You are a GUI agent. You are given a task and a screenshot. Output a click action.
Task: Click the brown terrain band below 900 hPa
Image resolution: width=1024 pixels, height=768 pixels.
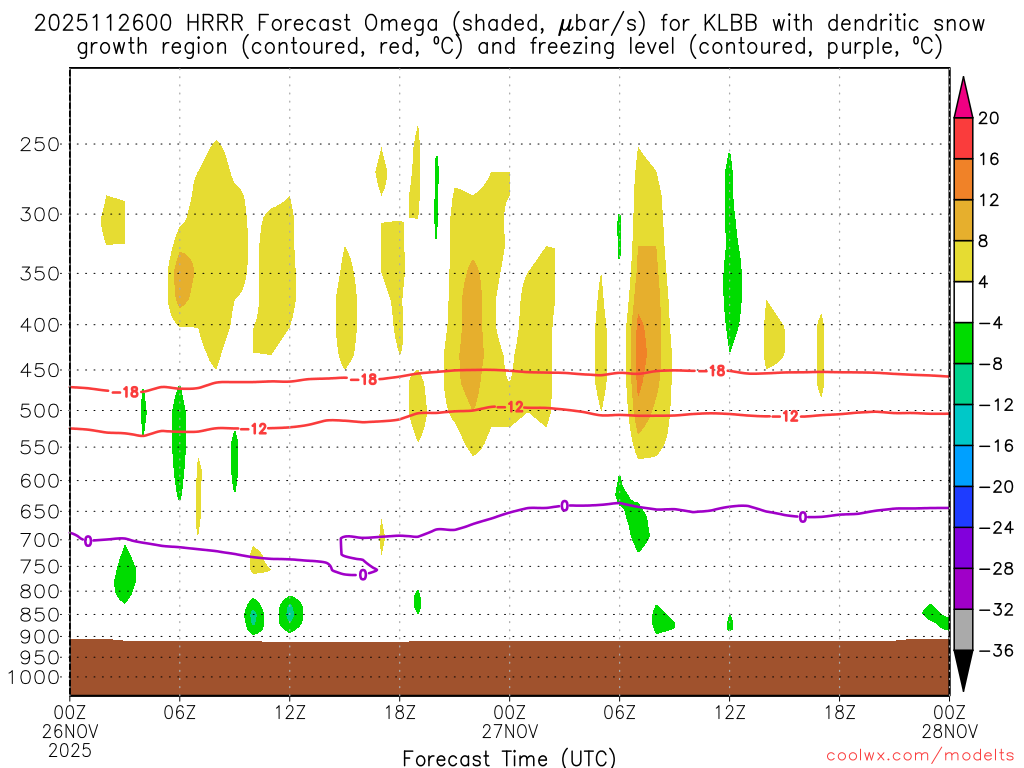[x=509, y=667]
